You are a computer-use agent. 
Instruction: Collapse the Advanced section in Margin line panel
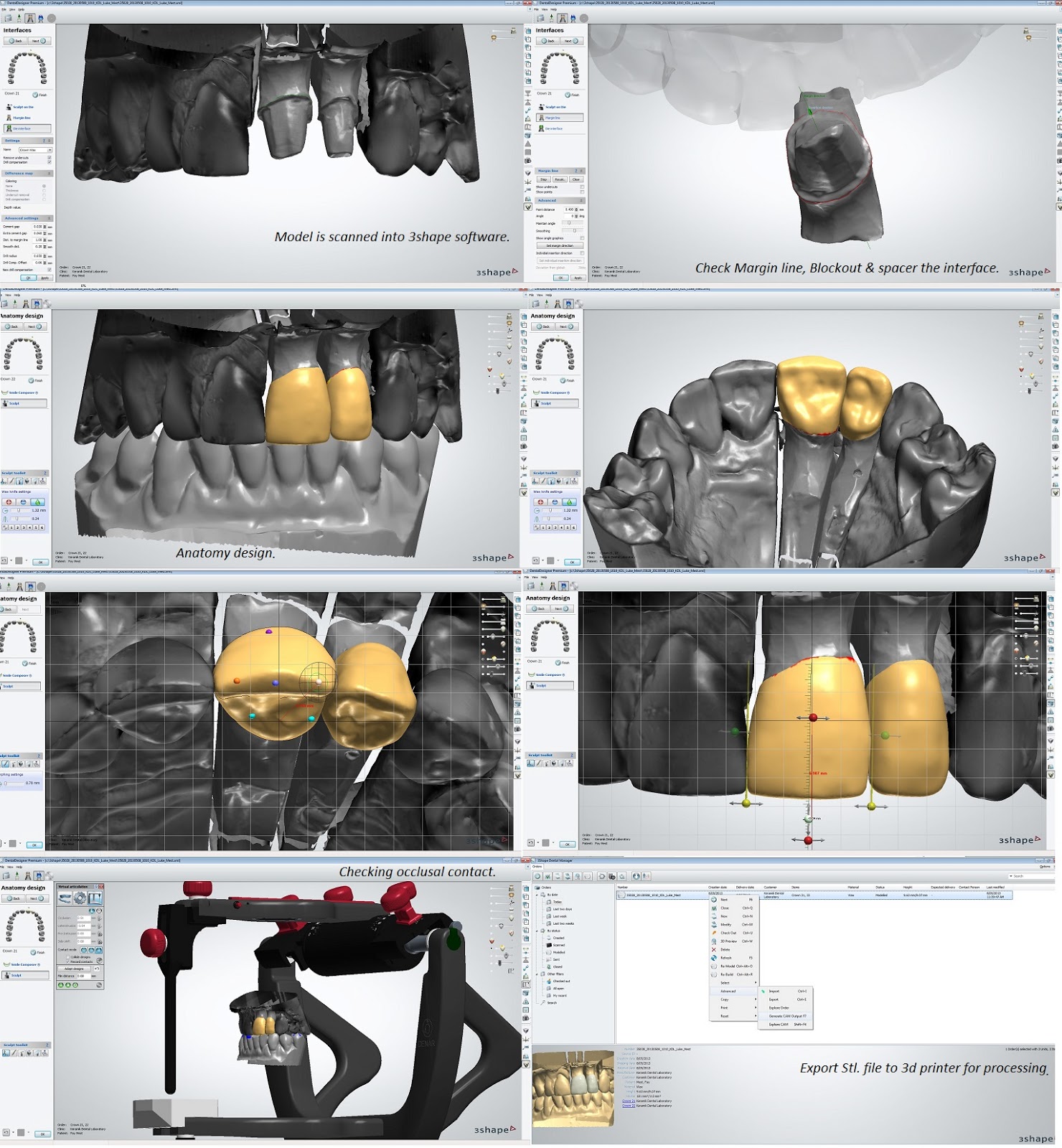pos(581,200)
